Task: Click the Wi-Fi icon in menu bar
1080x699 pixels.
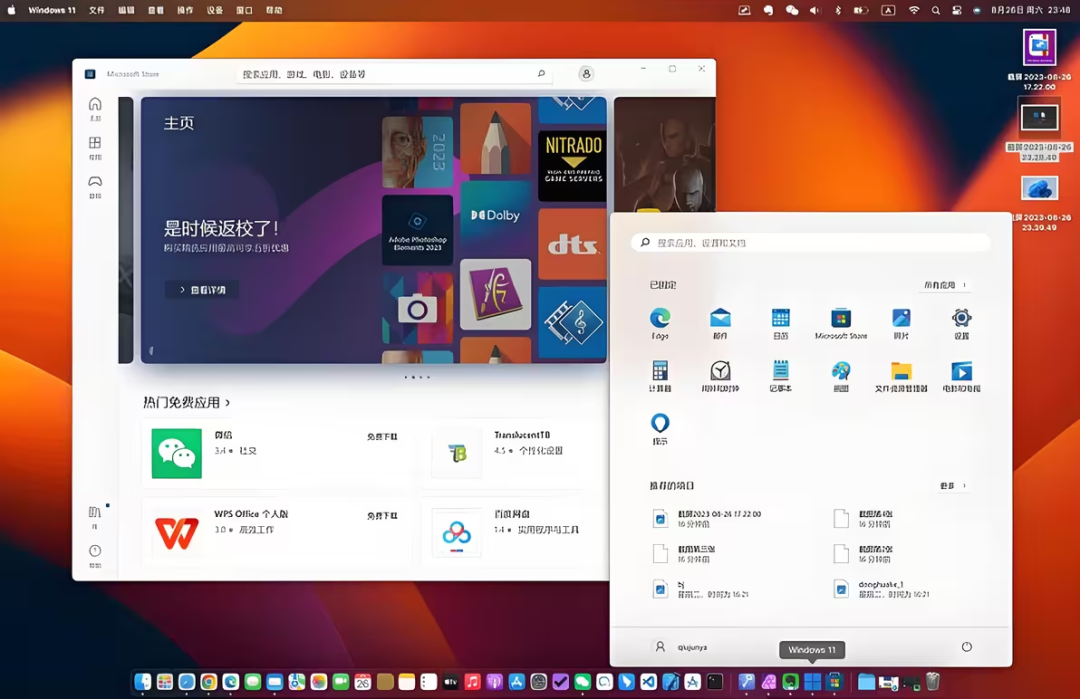Action: 913,10
